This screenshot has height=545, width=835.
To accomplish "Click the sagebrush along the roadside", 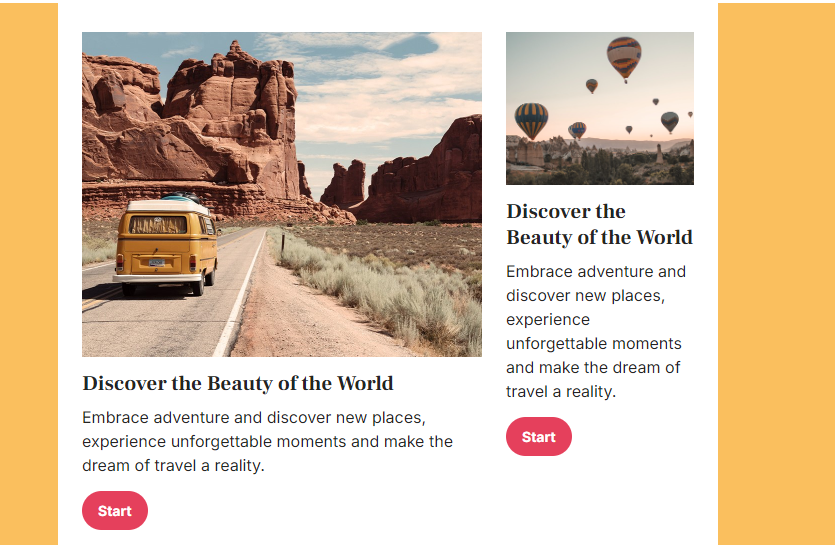I will (383, 290).
